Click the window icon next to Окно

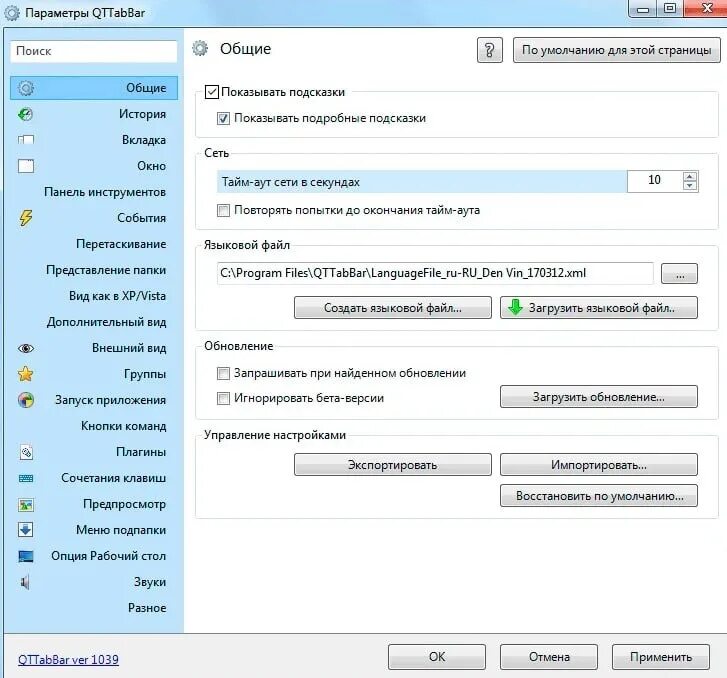tap(26, 166)
